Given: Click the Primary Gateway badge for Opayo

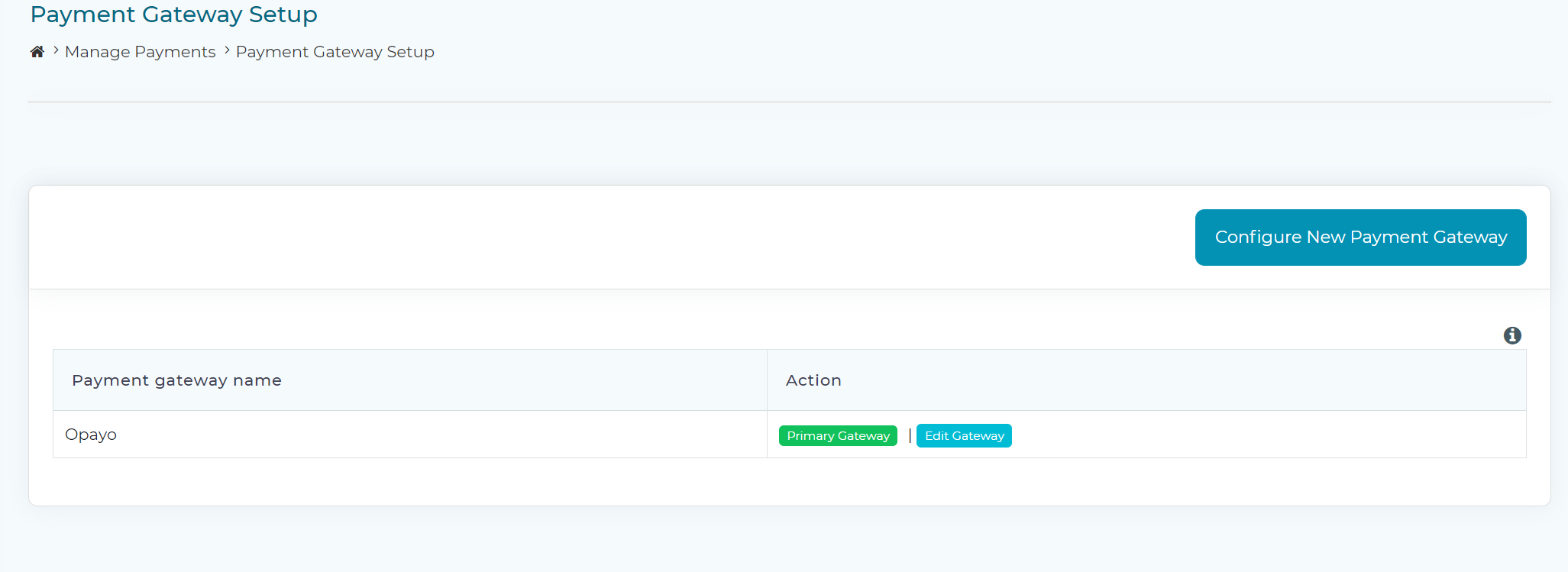Looking at the screenshot, I should pyautogui.click(x=838, y=435).
